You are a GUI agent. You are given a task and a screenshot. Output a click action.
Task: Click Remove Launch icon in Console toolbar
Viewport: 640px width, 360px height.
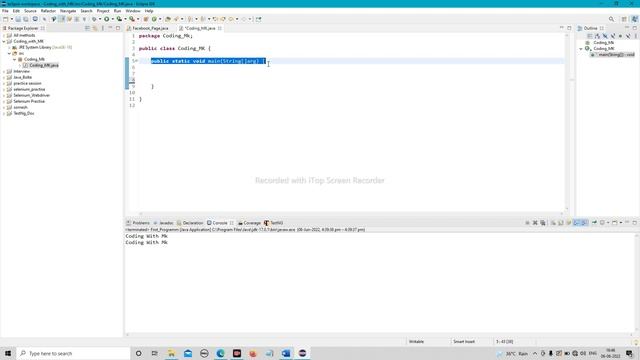535,223
